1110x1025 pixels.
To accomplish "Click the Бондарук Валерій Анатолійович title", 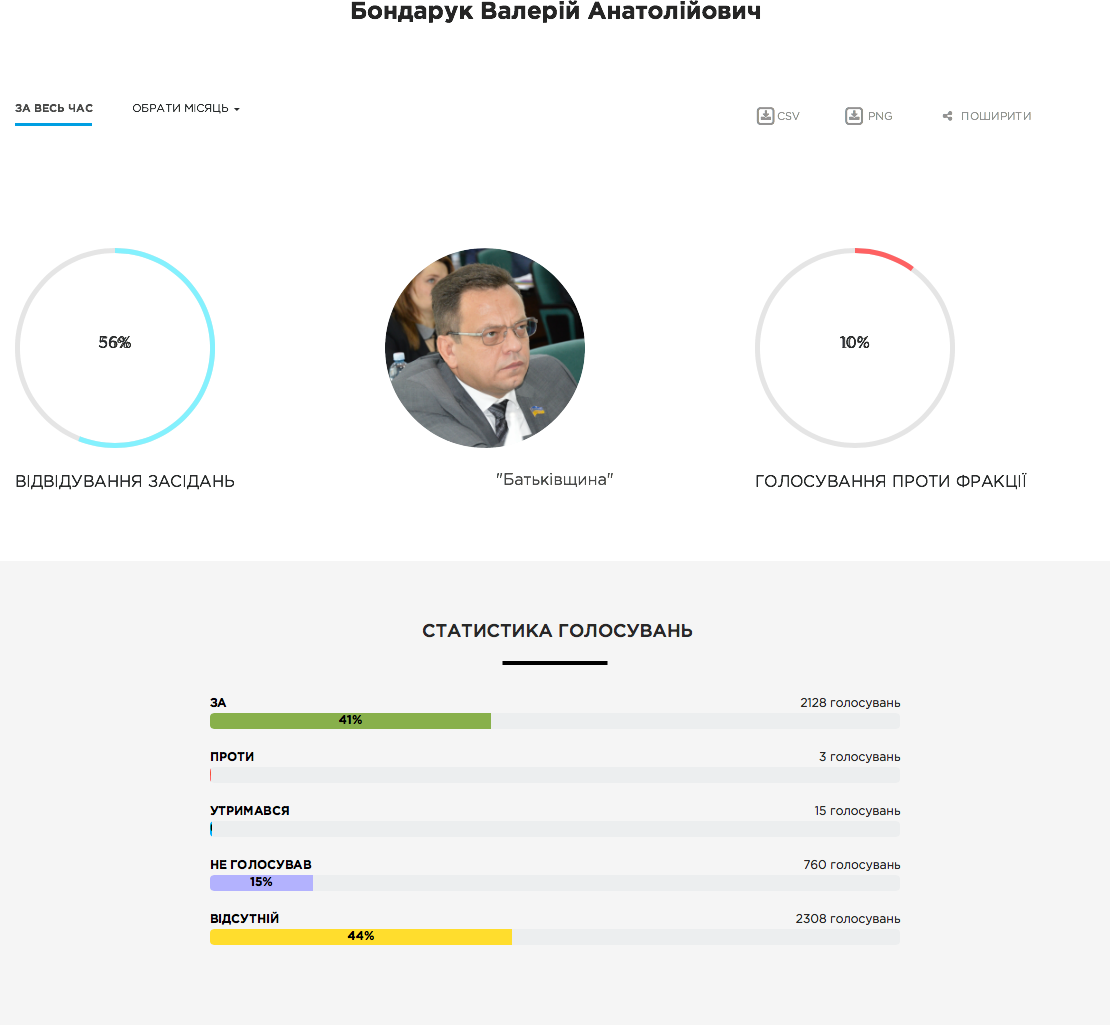I will coord(555,12).
